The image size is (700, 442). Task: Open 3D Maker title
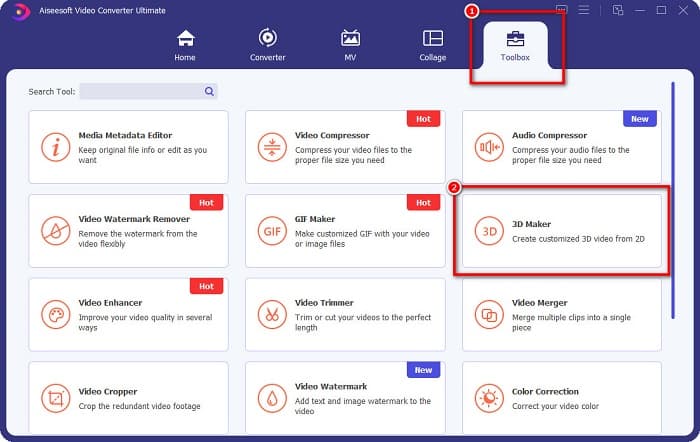click(531, 224)
